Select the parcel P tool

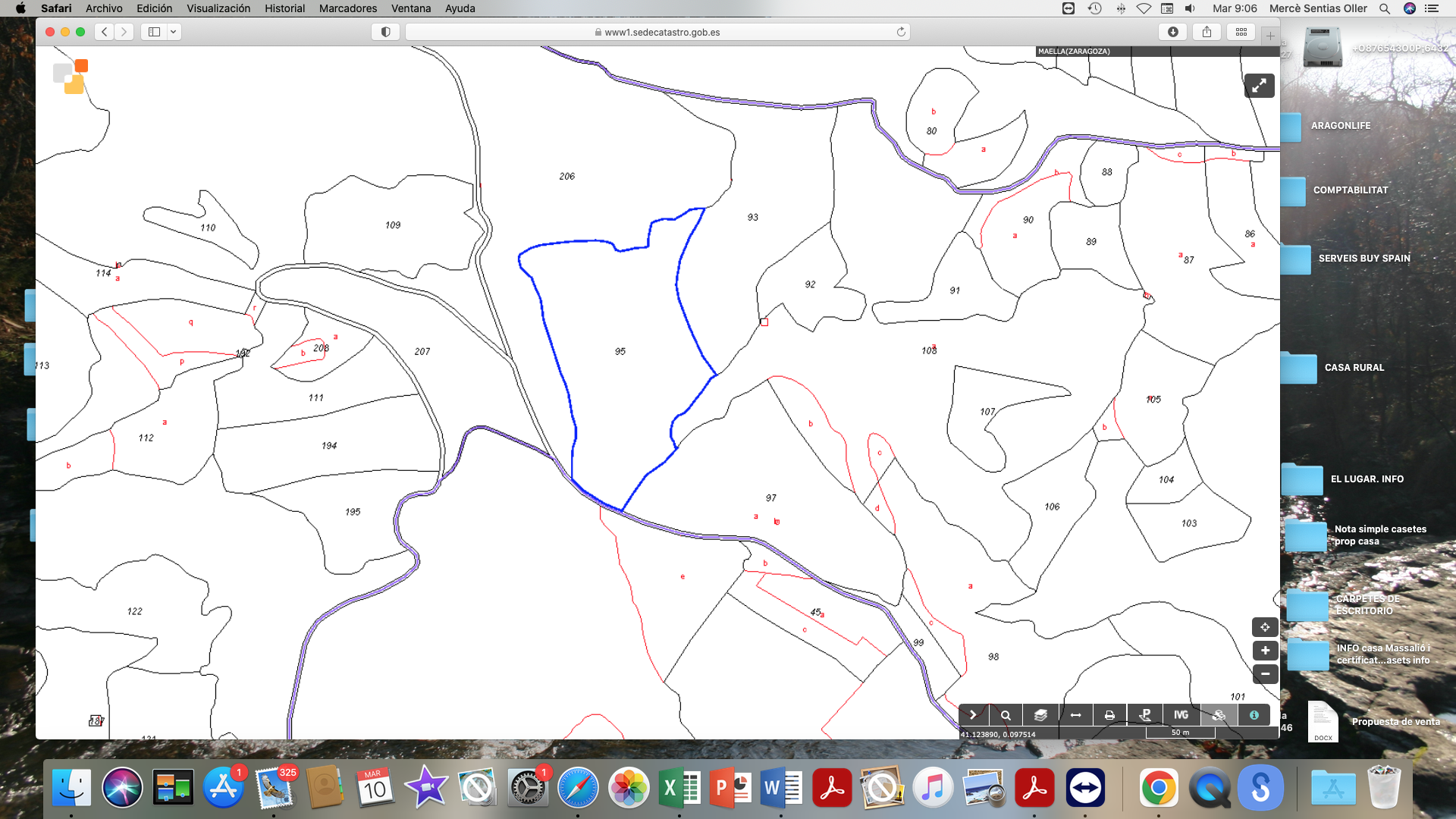1145,715
